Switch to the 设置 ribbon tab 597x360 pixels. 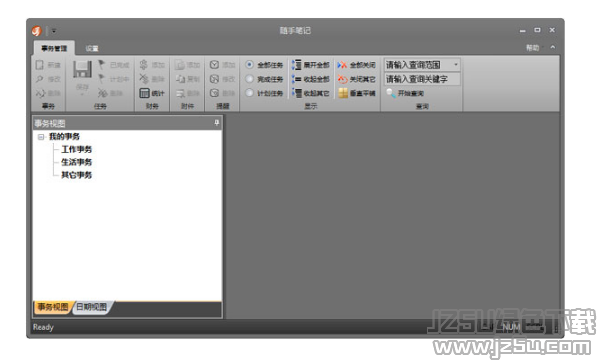coord(92,48)
